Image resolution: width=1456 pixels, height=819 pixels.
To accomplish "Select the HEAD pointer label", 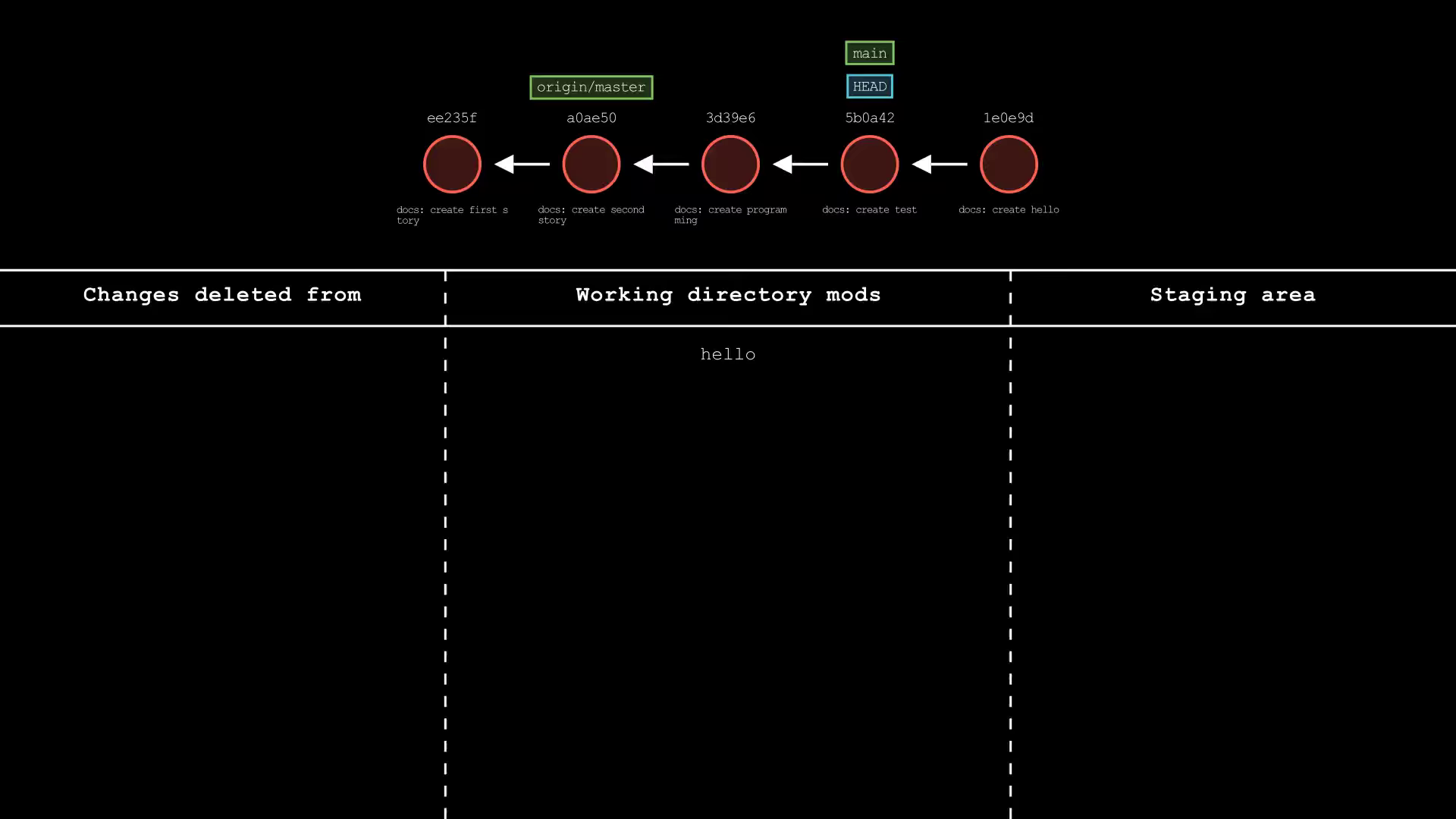I will (869, 86).
